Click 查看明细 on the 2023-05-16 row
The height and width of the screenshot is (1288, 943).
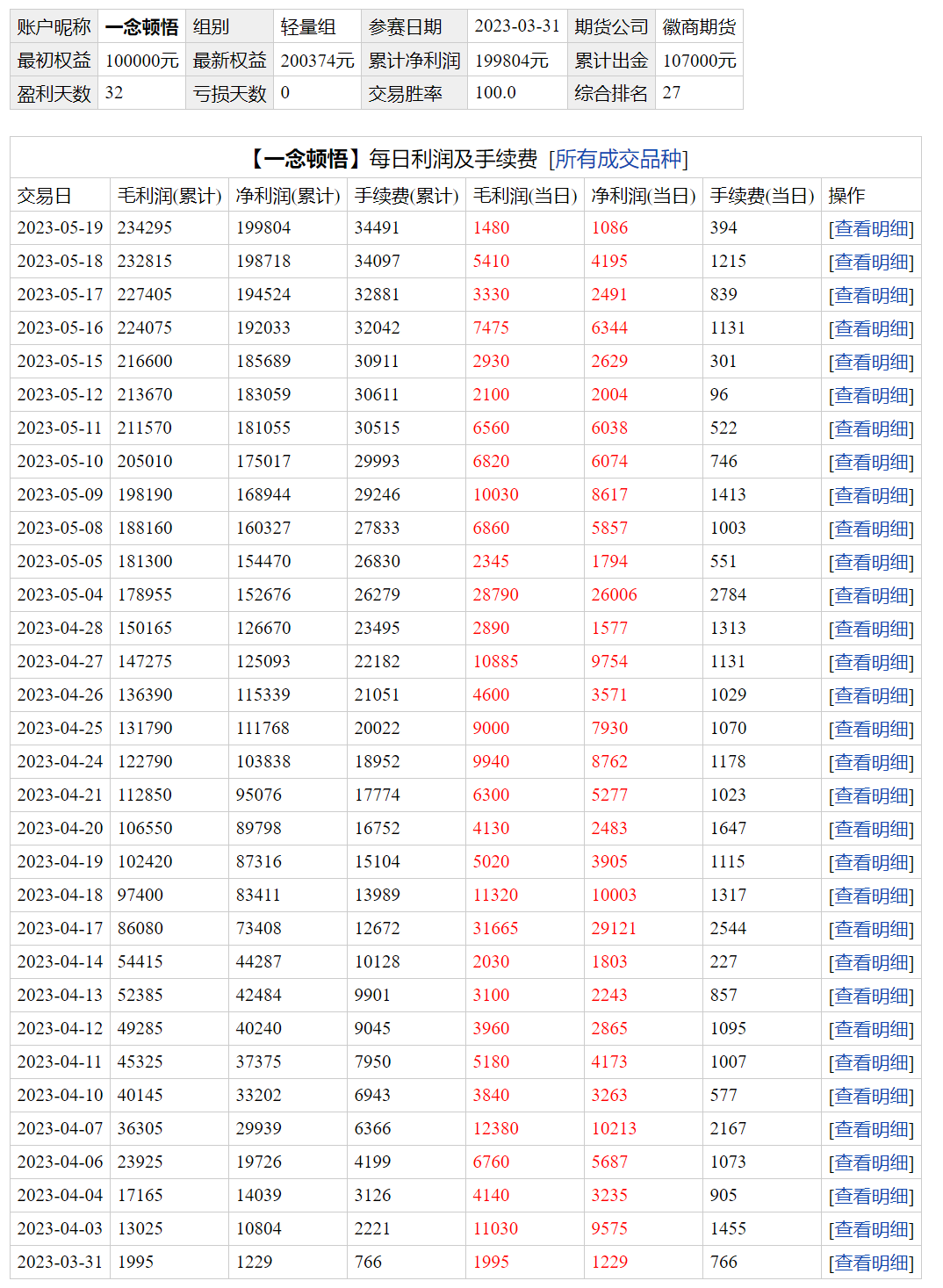(871, 328)
